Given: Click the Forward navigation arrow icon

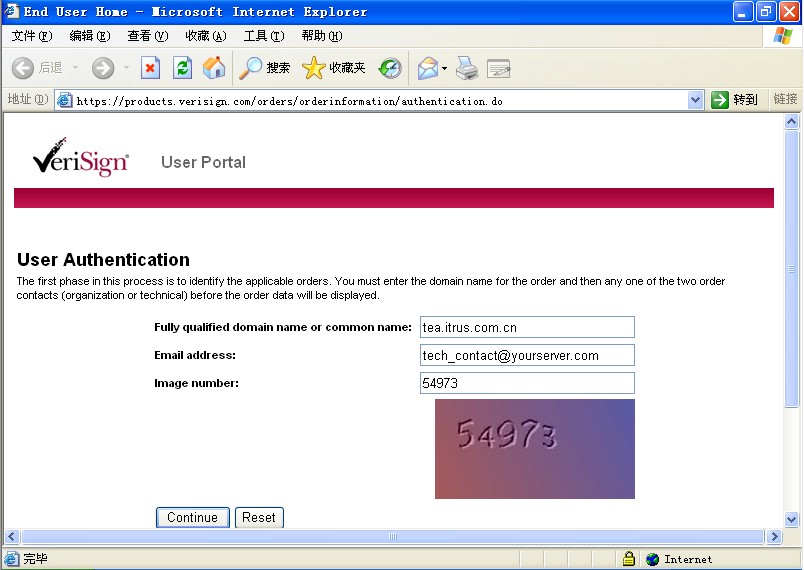Looking at the screenshot, I should [x=103, y=68].
